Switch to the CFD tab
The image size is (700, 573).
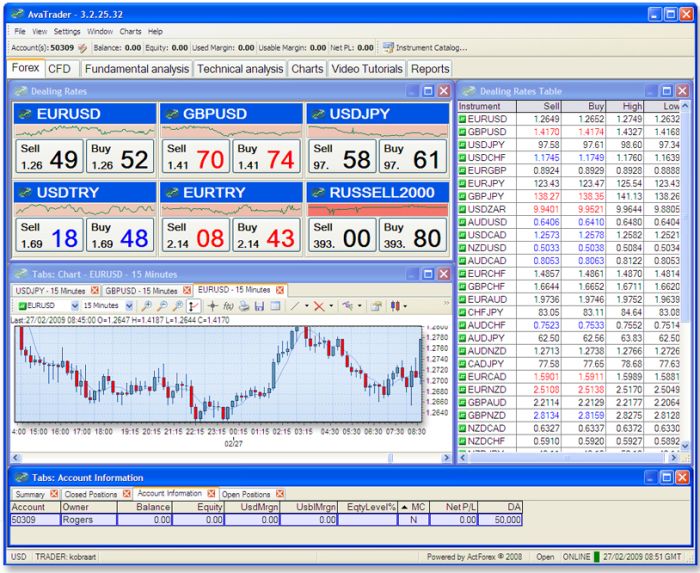[x=59, y=69]
